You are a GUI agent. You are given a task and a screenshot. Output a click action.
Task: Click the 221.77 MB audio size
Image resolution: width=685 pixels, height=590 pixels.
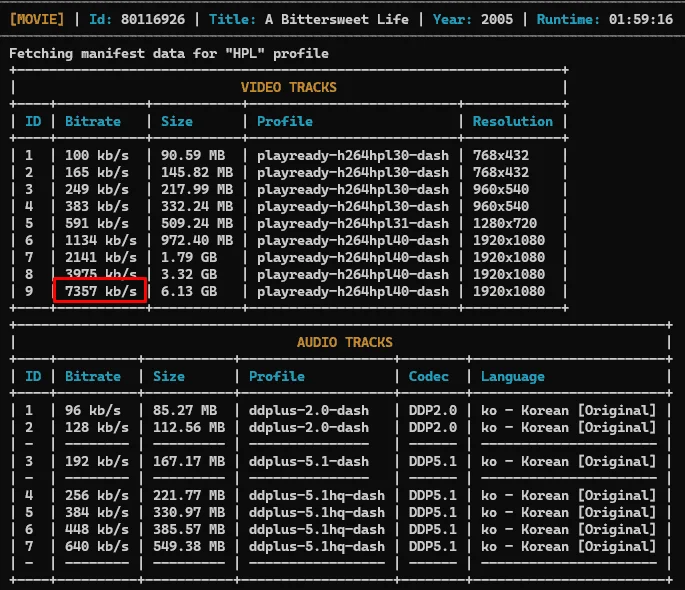point(189,496)
